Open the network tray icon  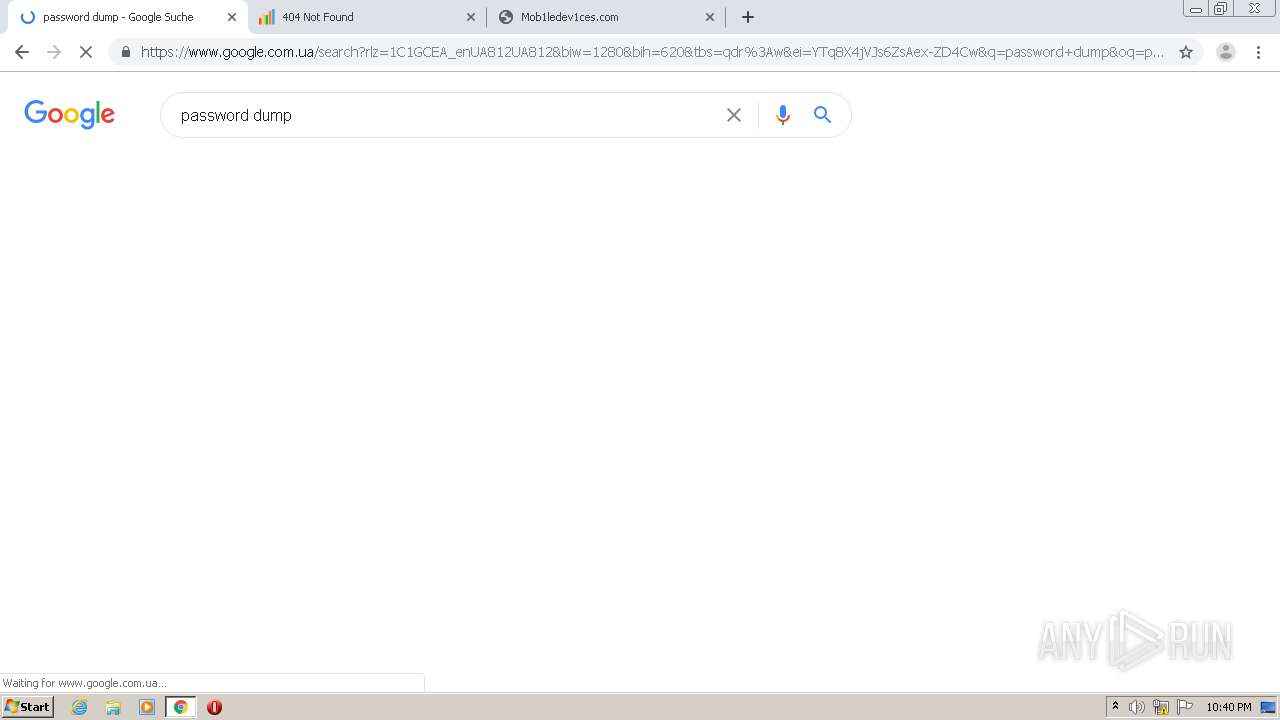point(1161,707)
